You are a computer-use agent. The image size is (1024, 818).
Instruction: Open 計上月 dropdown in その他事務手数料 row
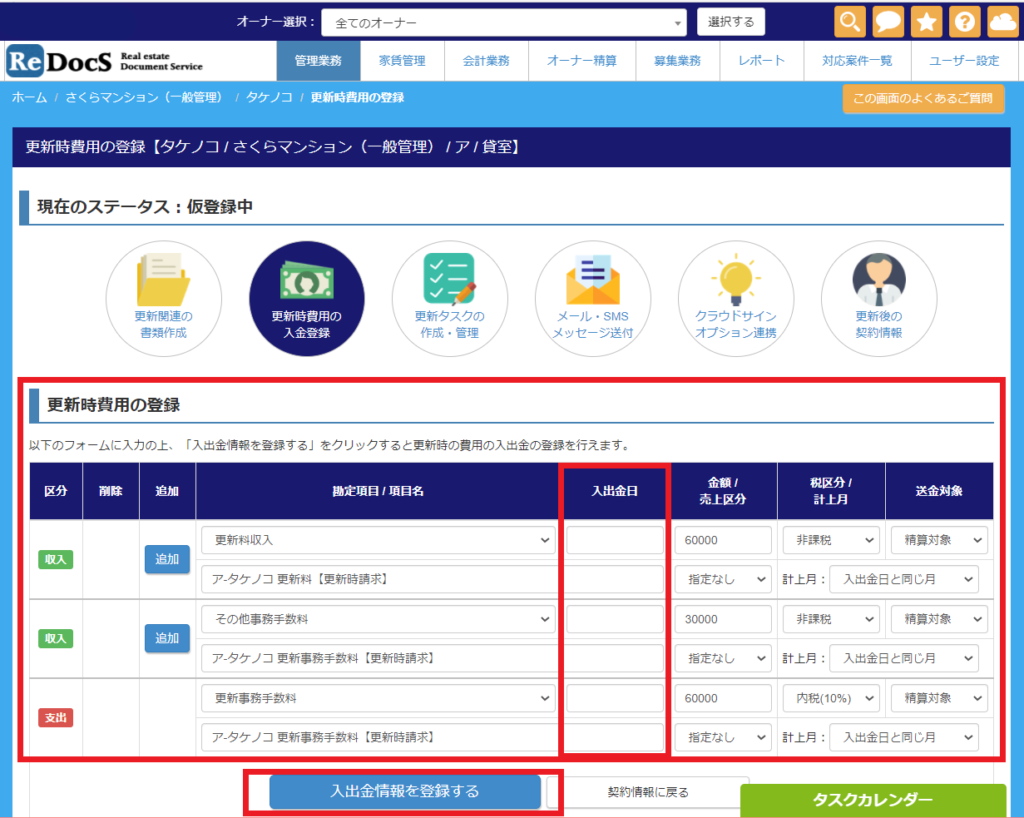[x=904, y=658]
